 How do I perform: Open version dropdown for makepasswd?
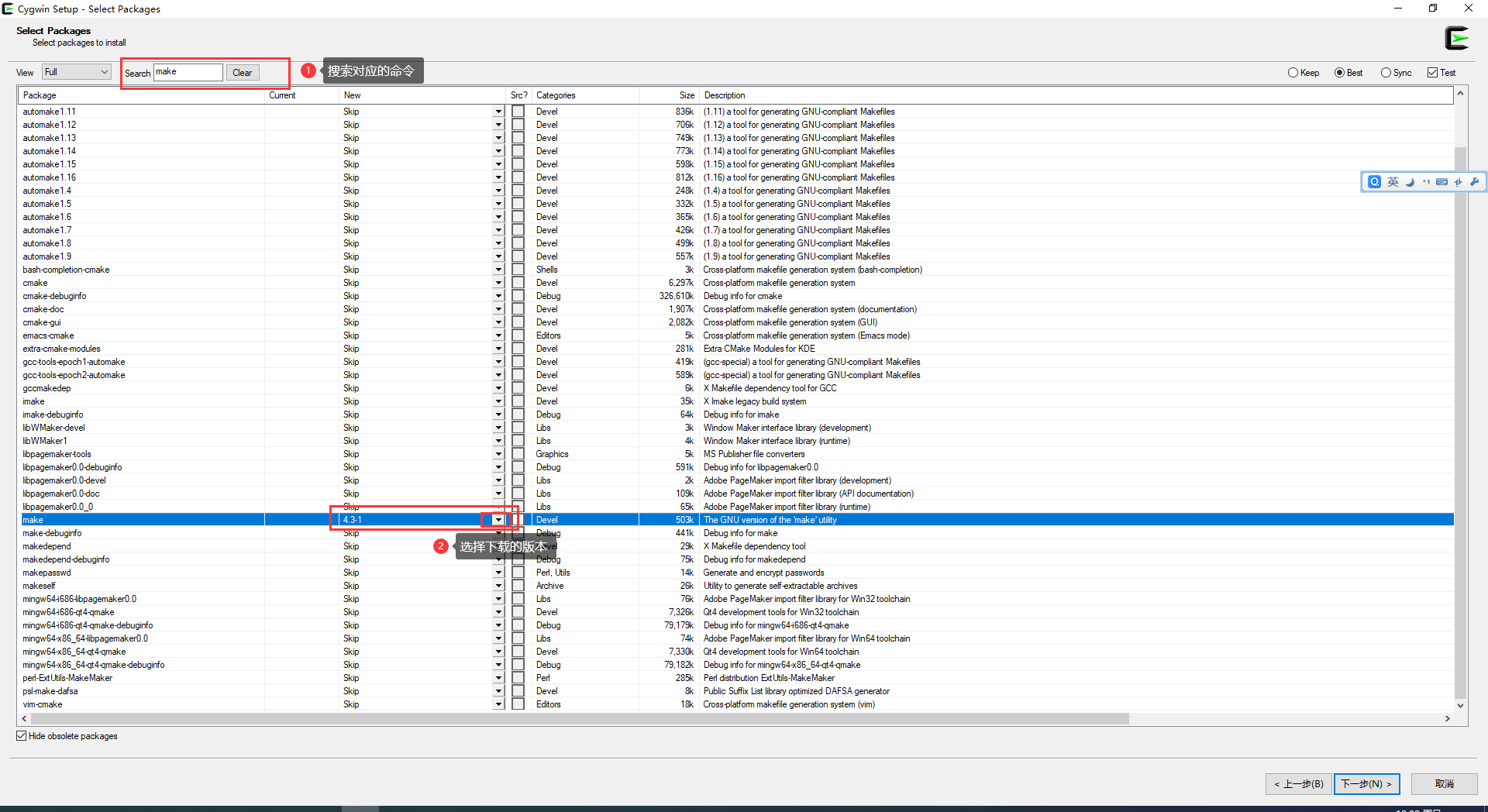click(x=498, y=573)
